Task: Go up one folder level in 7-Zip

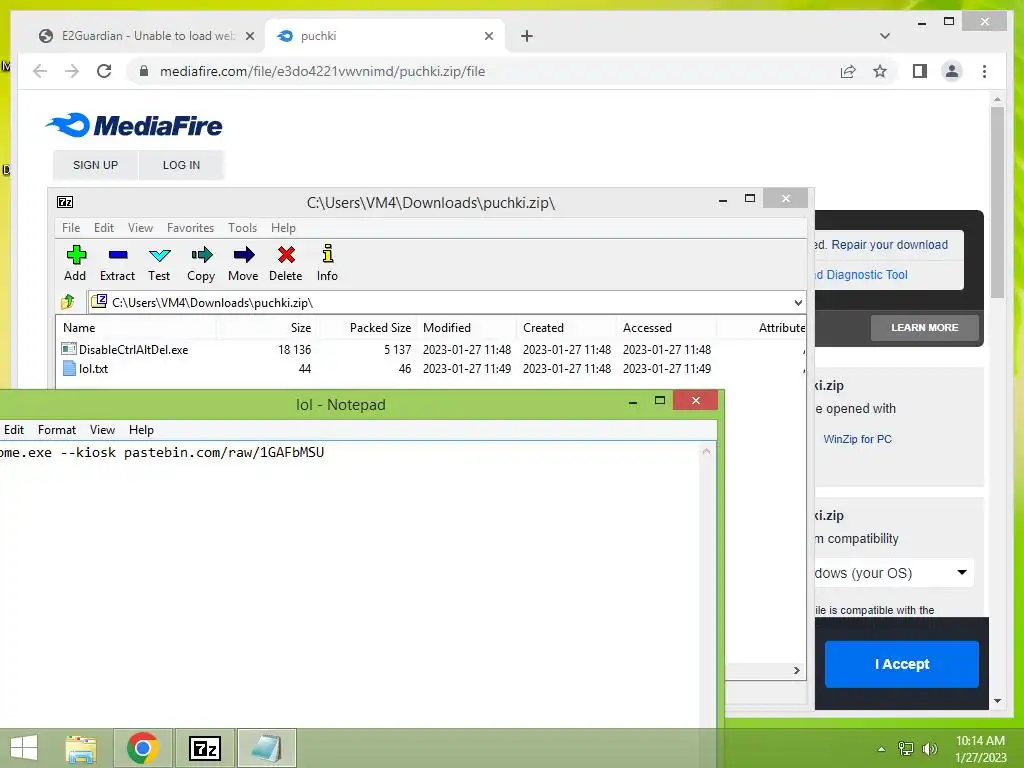Action: tap(68, 302)
